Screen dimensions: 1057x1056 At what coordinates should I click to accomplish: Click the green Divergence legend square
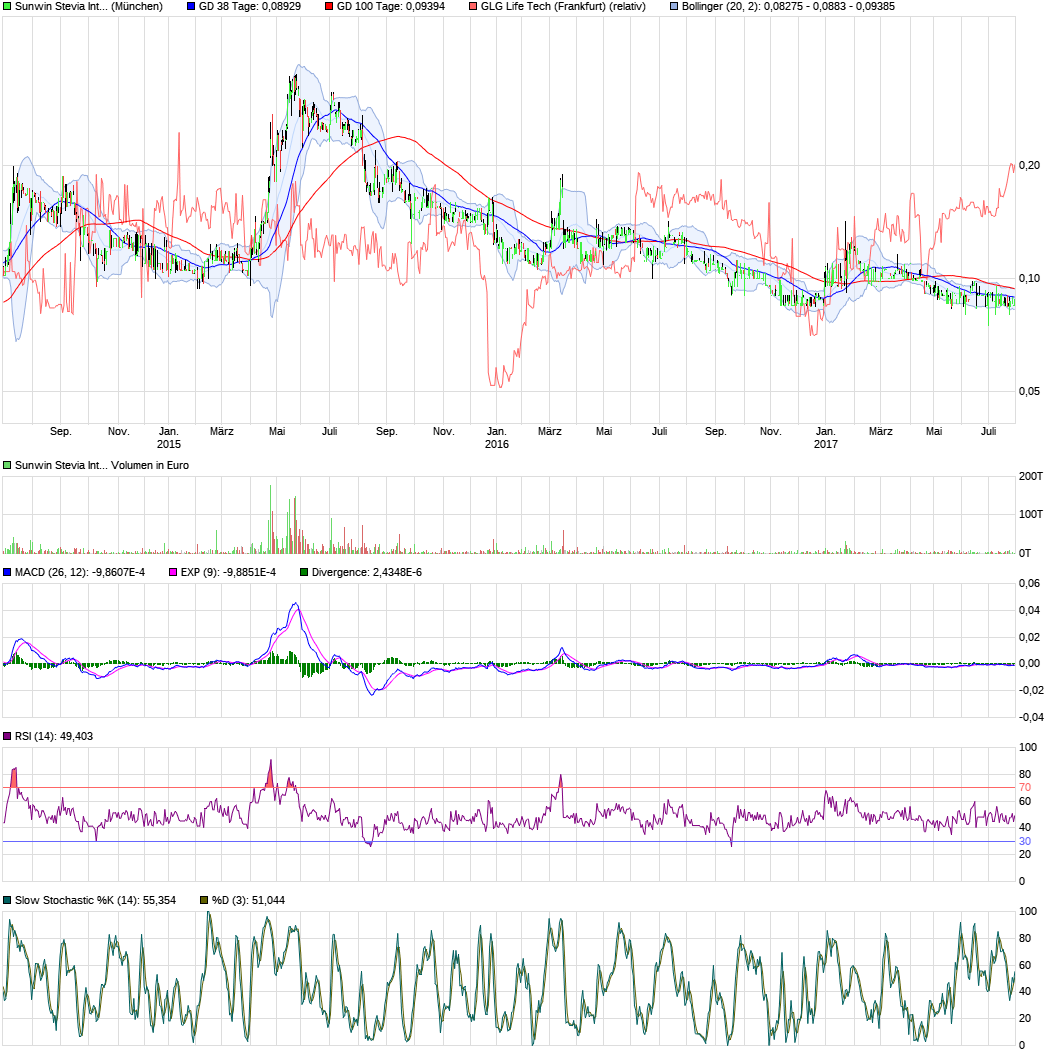pos(304,573)
